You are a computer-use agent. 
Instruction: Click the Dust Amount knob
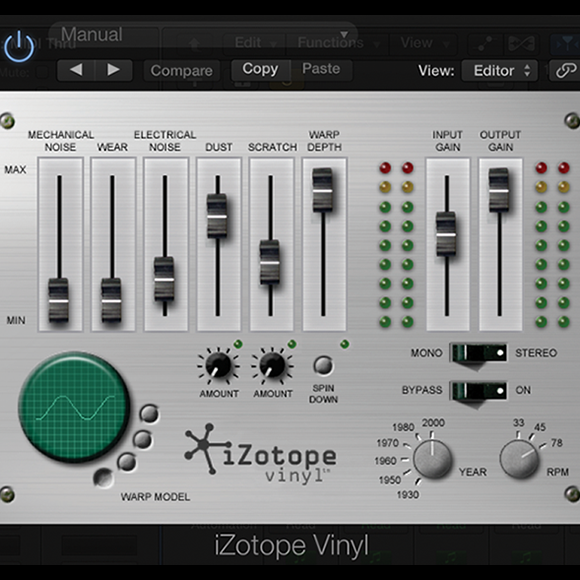point(218,365)
